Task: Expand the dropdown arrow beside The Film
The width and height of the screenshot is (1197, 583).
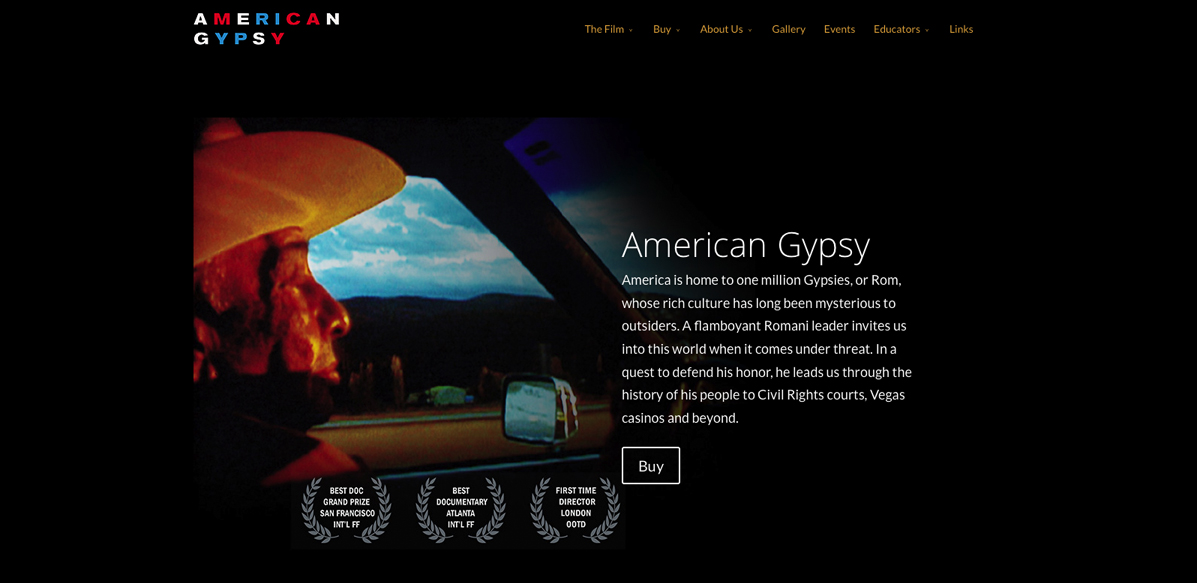Action: (631, 30)
